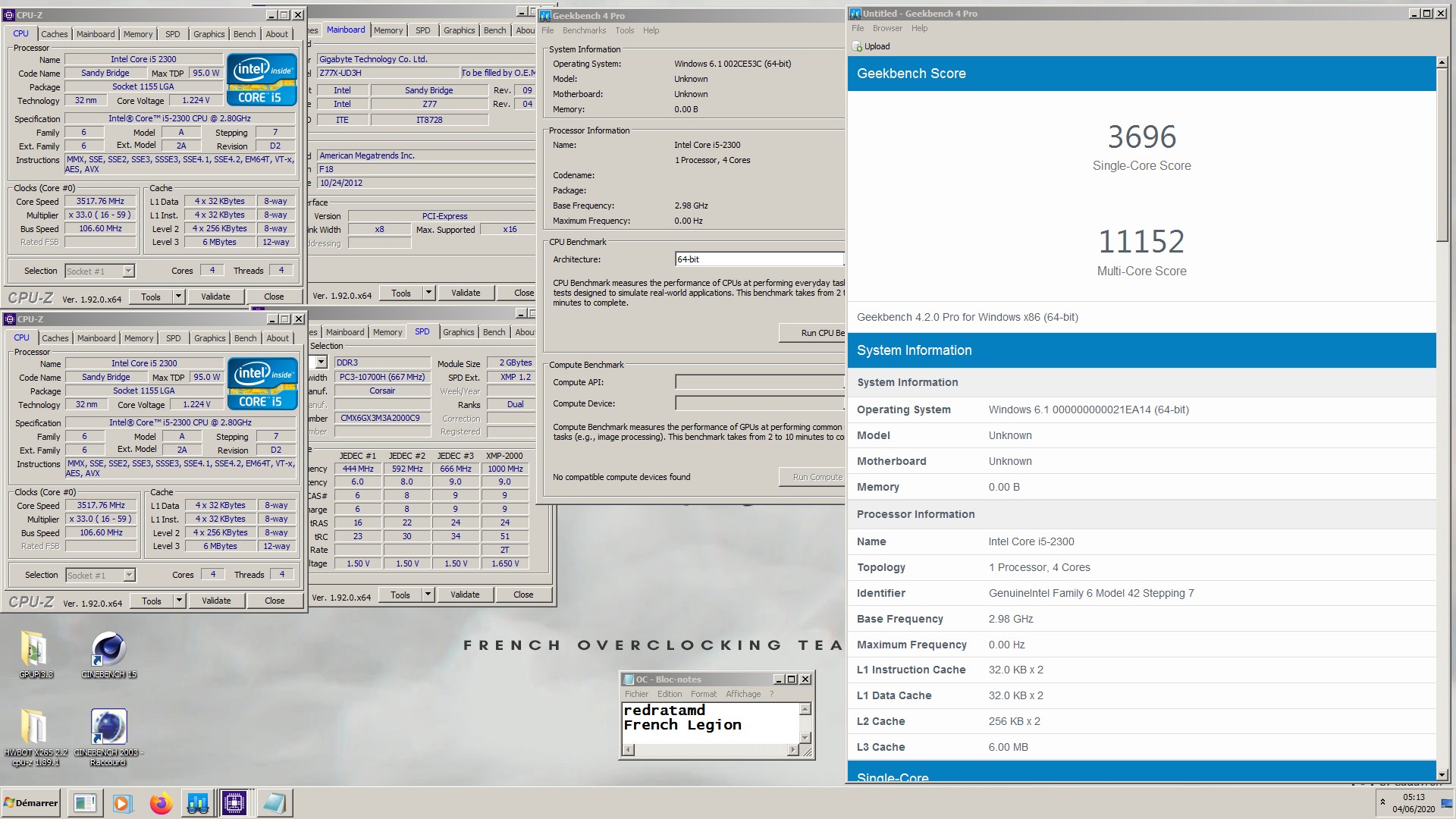Open Memory tab in CPU-Z Mainboard window
The height and width of the screenshot is (819, 1456).
coord(388,30)
